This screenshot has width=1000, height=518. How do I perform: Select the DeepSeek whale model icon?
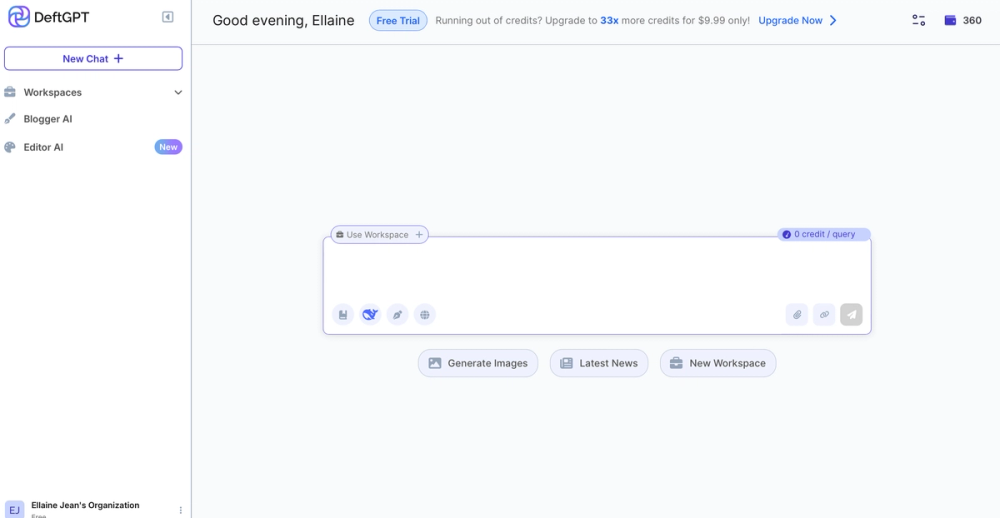tap(370, 314)
